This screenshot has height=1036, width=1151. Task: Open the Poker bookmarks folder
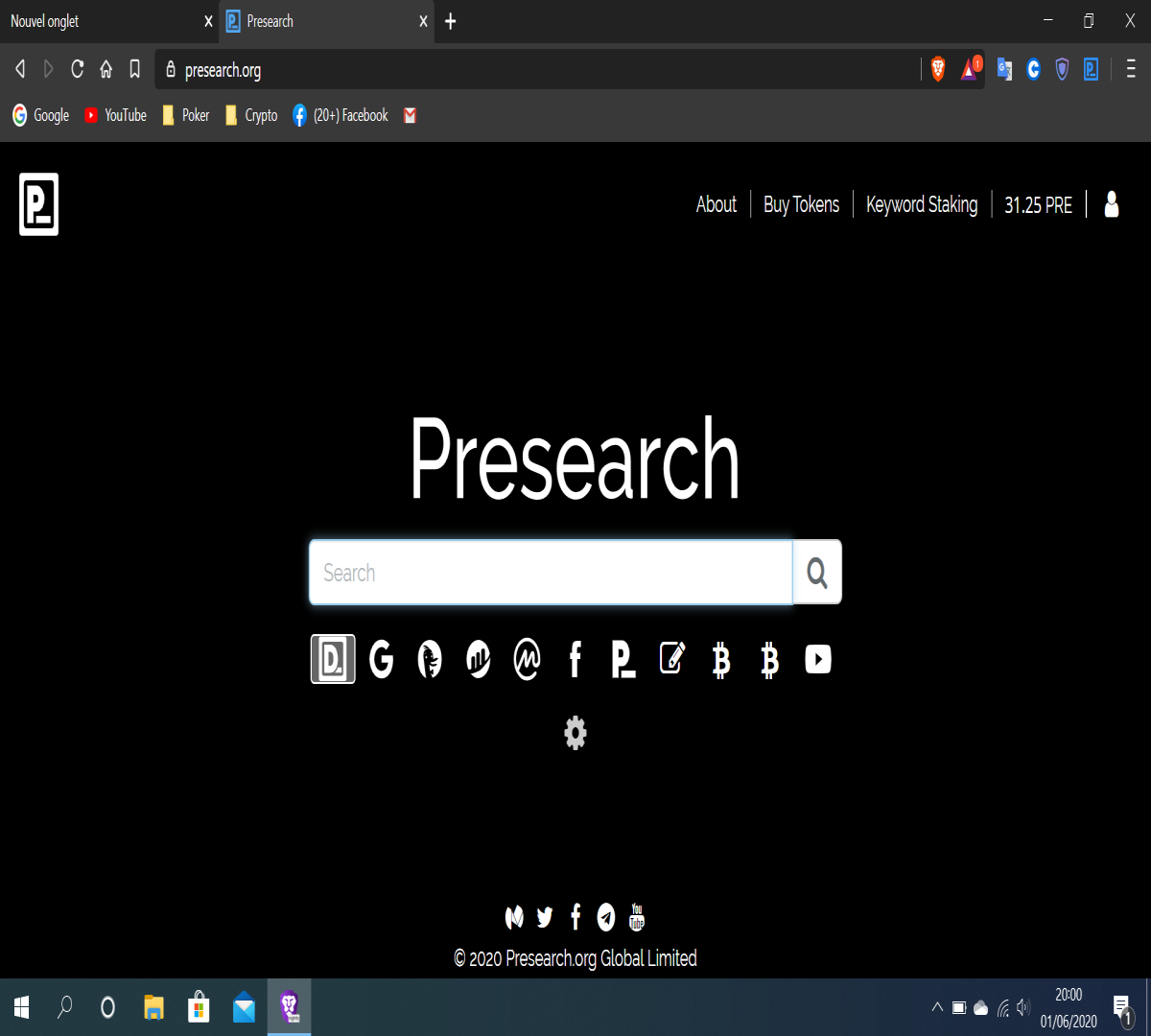coord(185,115)
